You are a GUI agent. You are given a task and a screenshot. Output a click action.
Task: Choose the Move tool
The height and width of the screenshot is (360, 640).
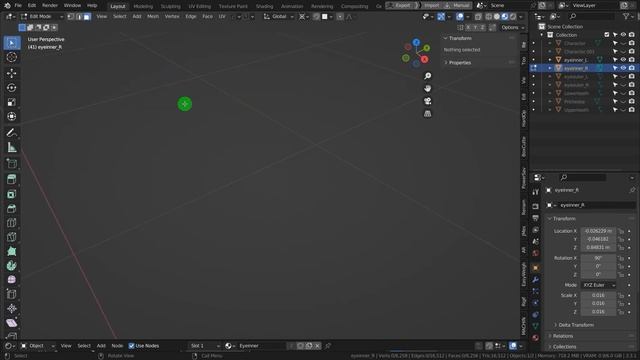[x=12, y=73]
